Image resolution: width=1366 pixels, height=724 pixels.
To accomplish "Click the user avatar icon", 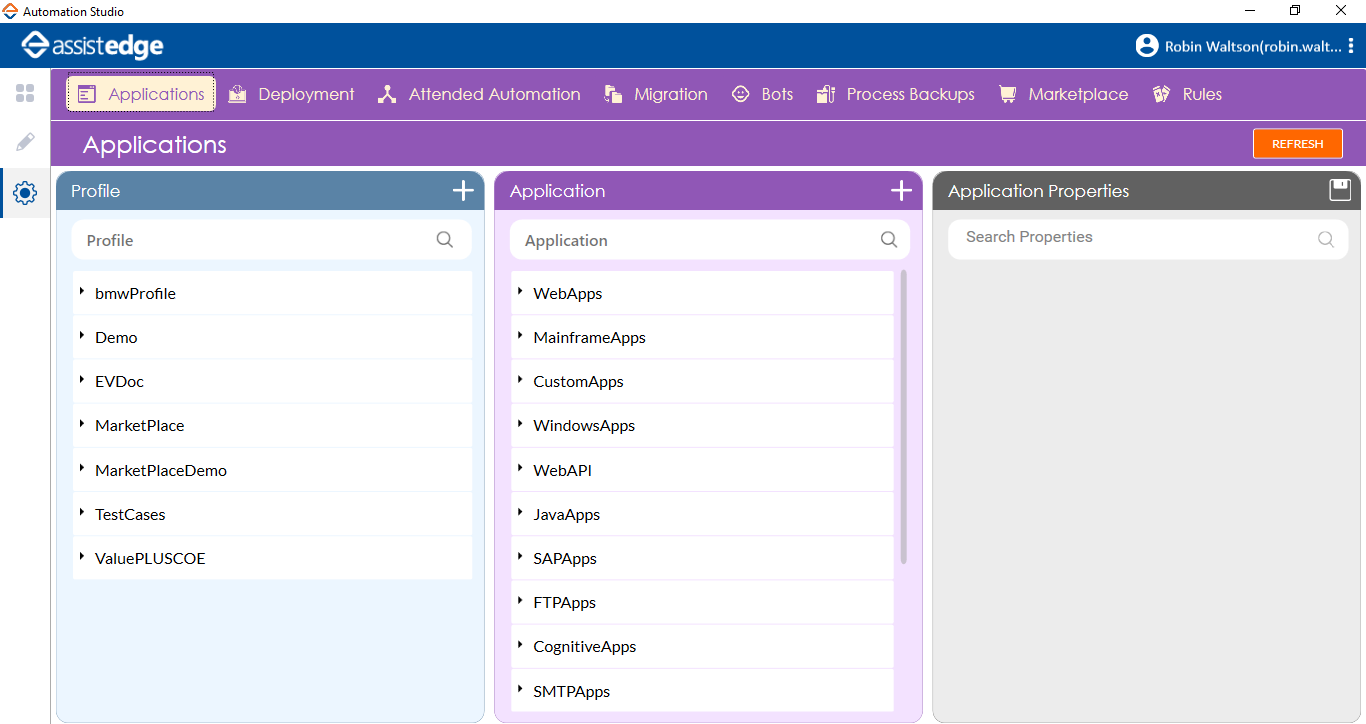I will click(x=1146, y=46).
